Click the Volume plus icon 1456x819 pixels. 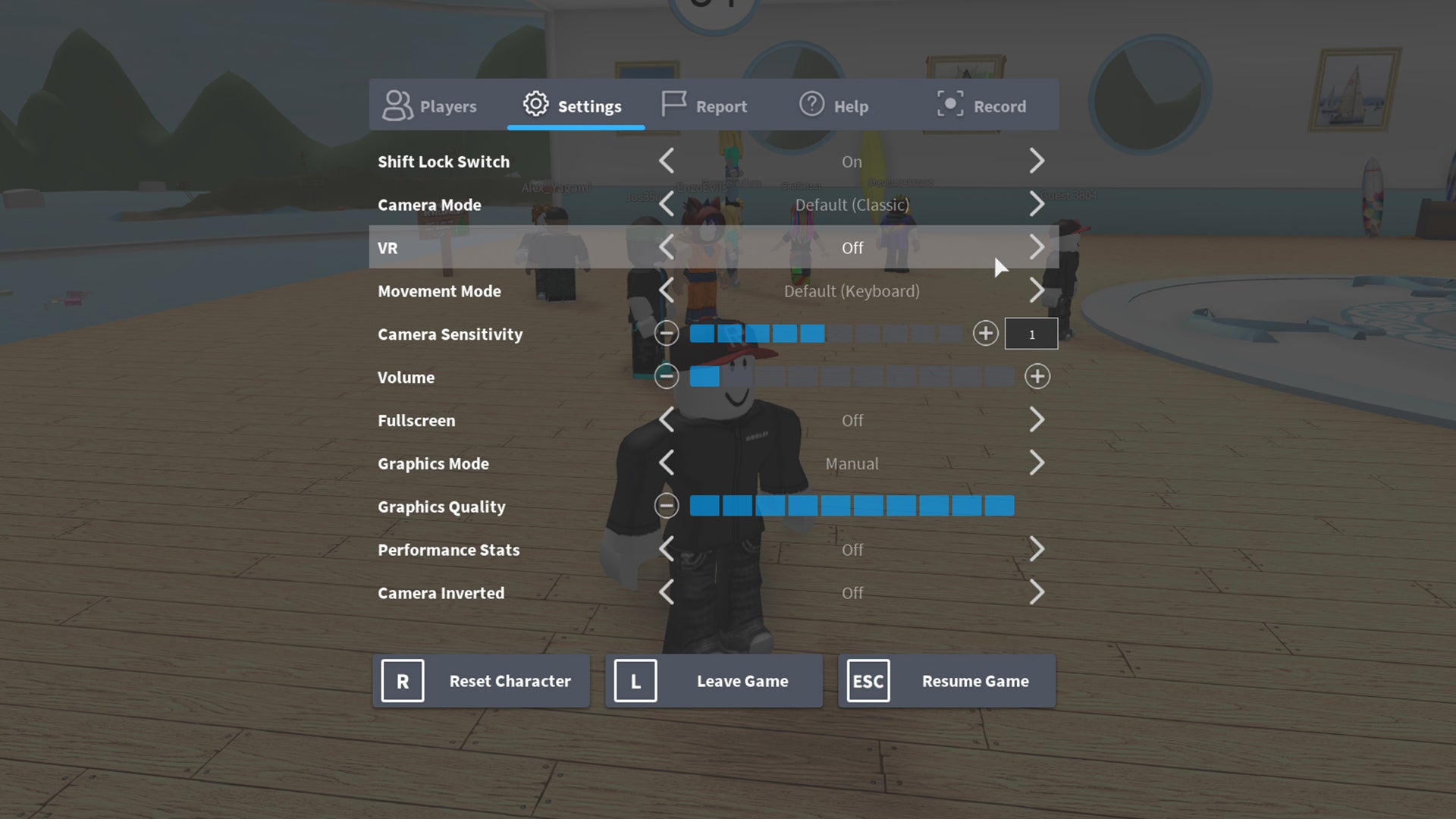(x=1038, y=377)
